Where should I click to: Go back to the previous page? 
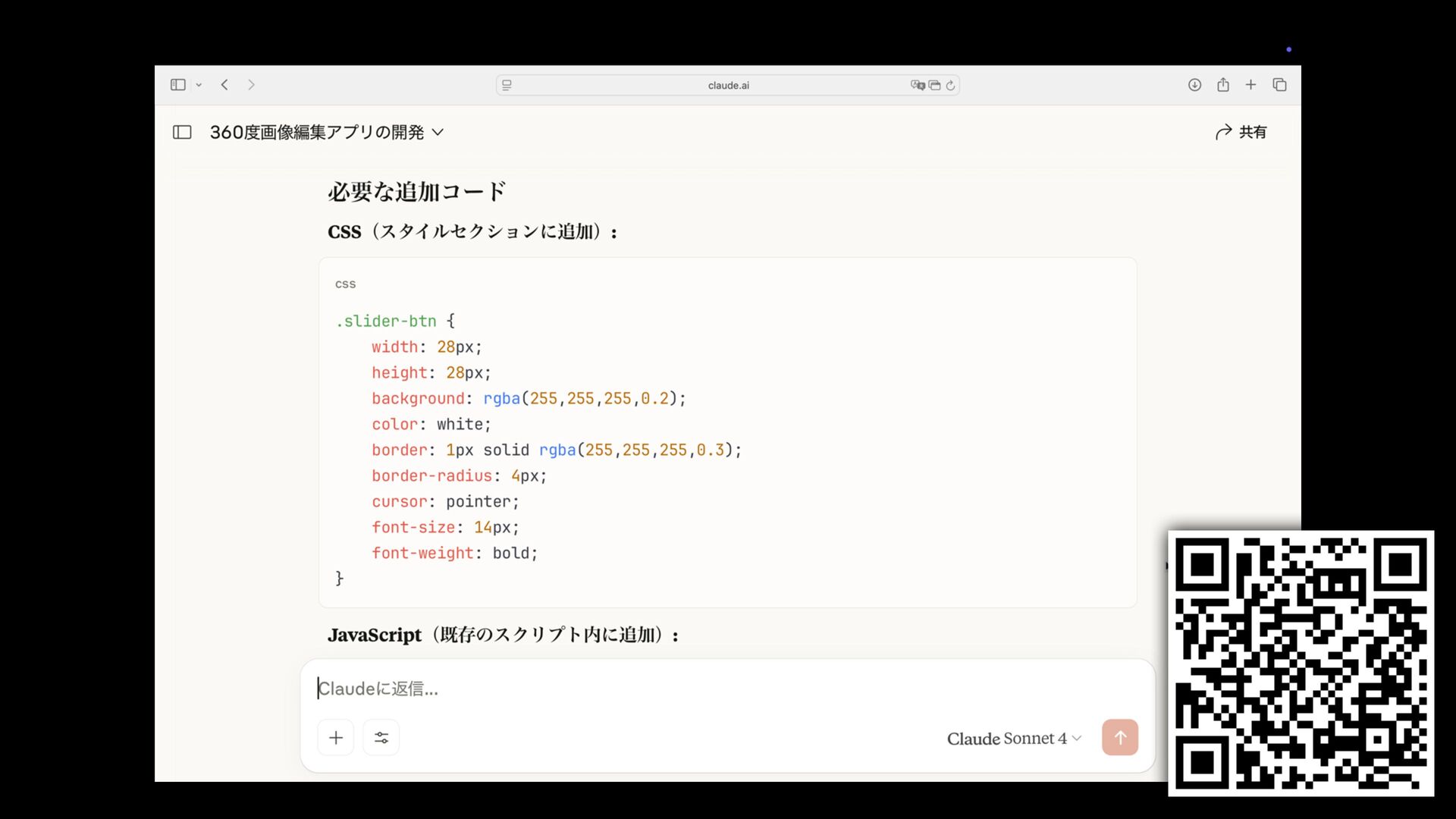[x=224, y=85]
